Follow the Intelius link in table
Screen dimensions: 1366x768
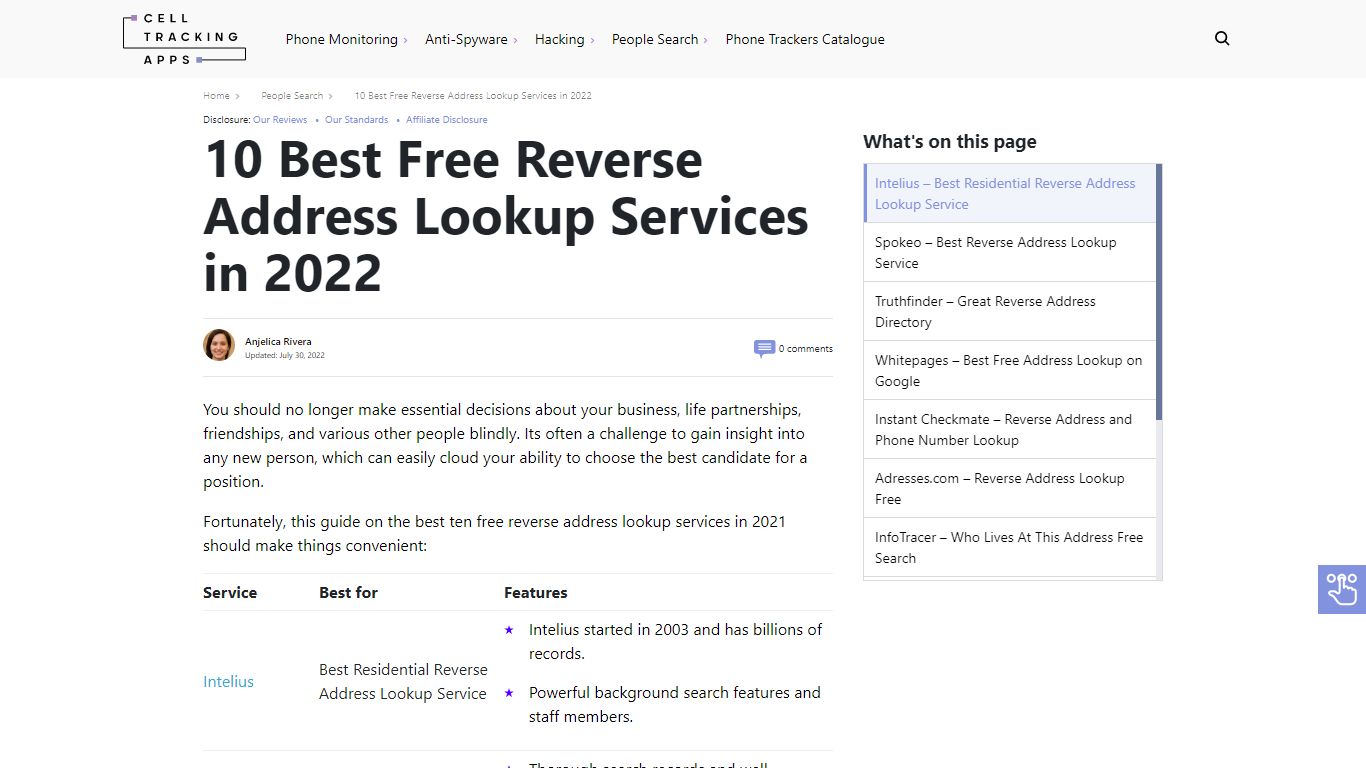[x=229, y=681]
